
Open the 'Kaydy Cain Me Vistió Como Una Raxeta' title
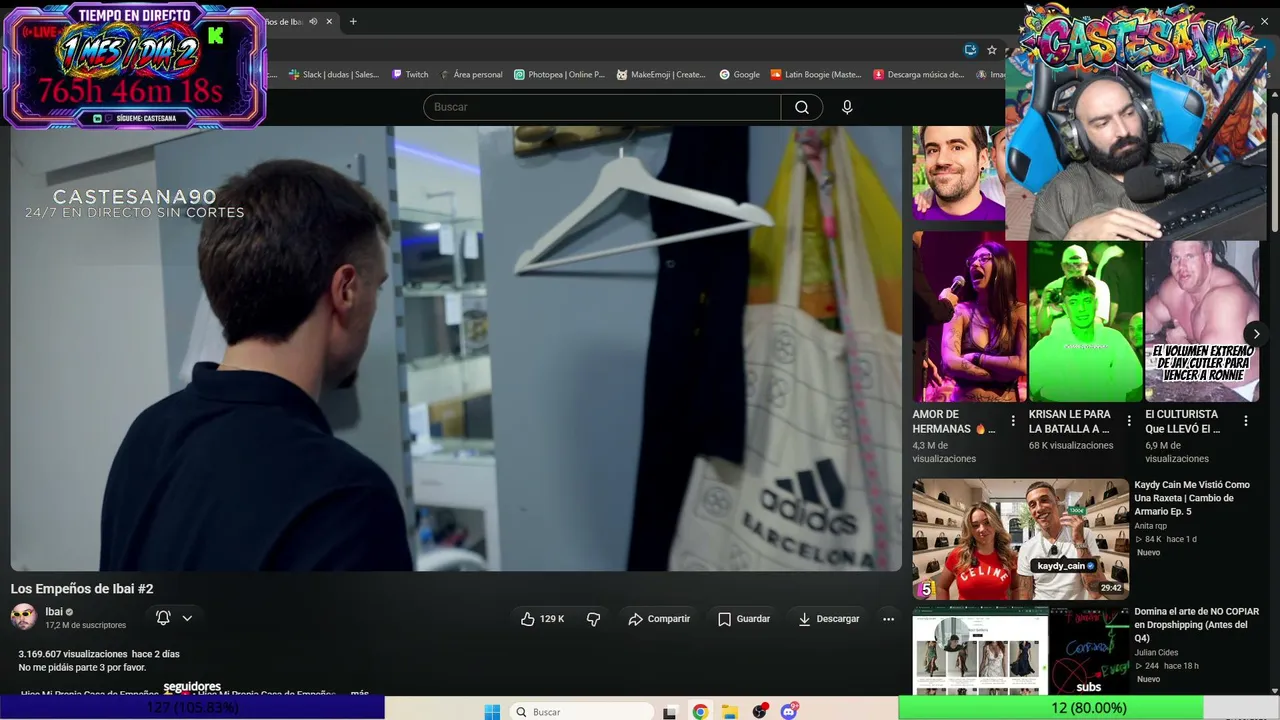point(1192,498)
